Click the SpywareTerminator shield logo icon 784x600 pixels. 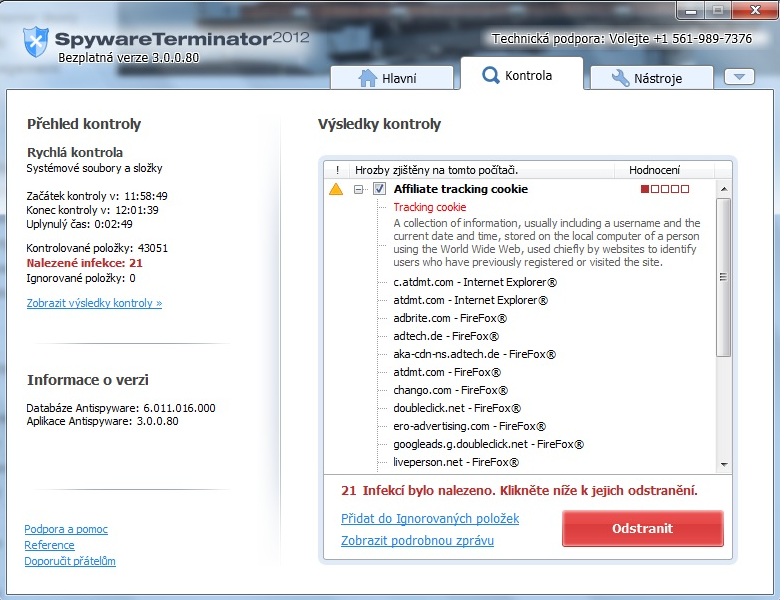[36, 41]
